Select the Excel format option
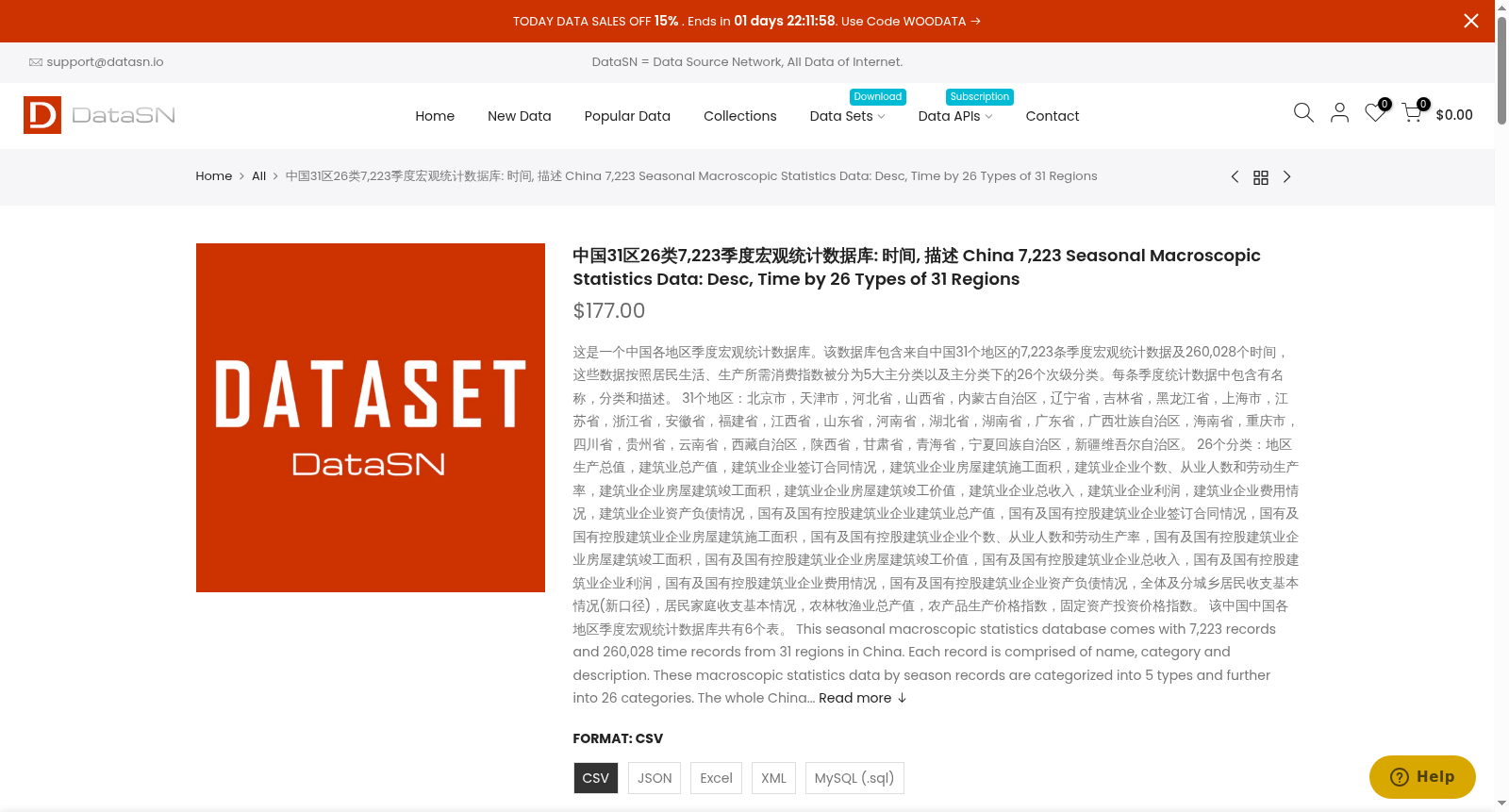 716,778
